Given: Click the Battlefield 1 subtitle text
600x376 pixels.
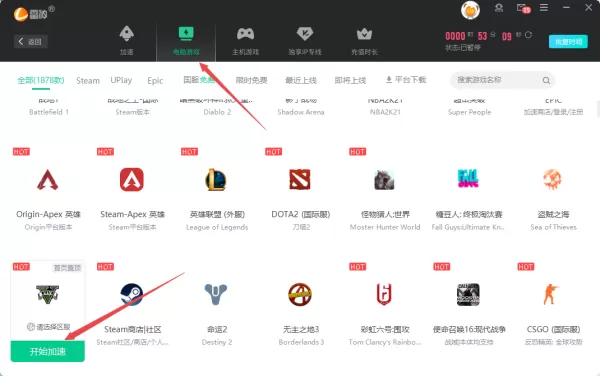Looking at the screenshot, I should pos(49,112).
